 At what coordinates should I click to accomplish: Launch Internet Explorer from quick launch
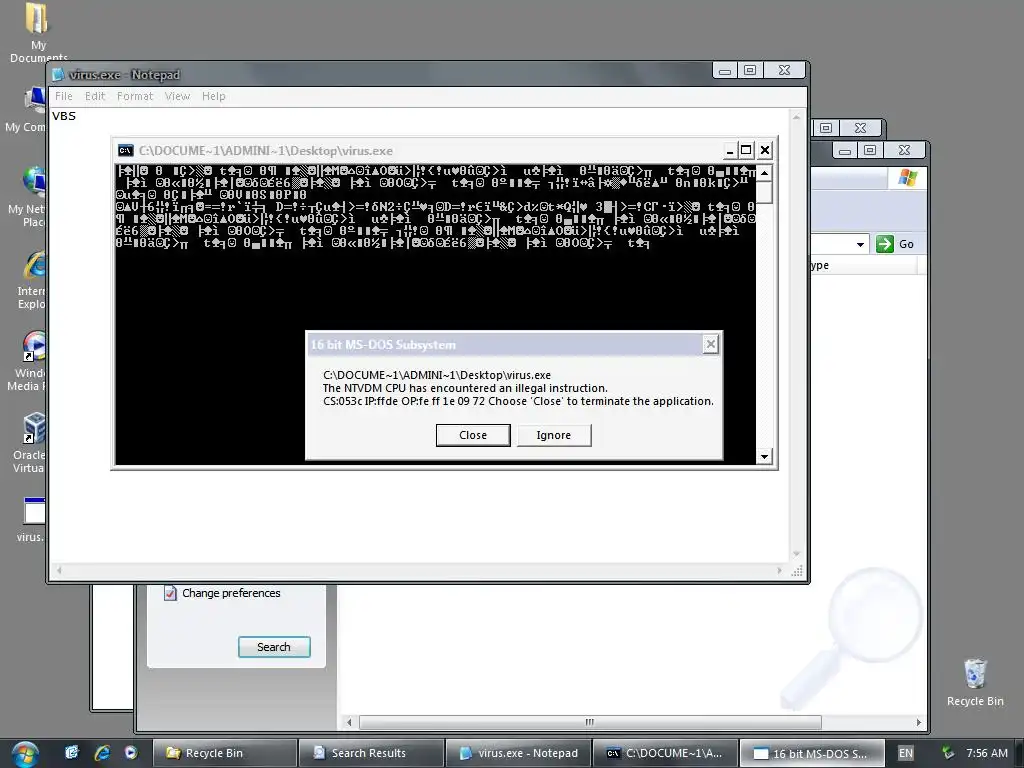pos(102,752)
